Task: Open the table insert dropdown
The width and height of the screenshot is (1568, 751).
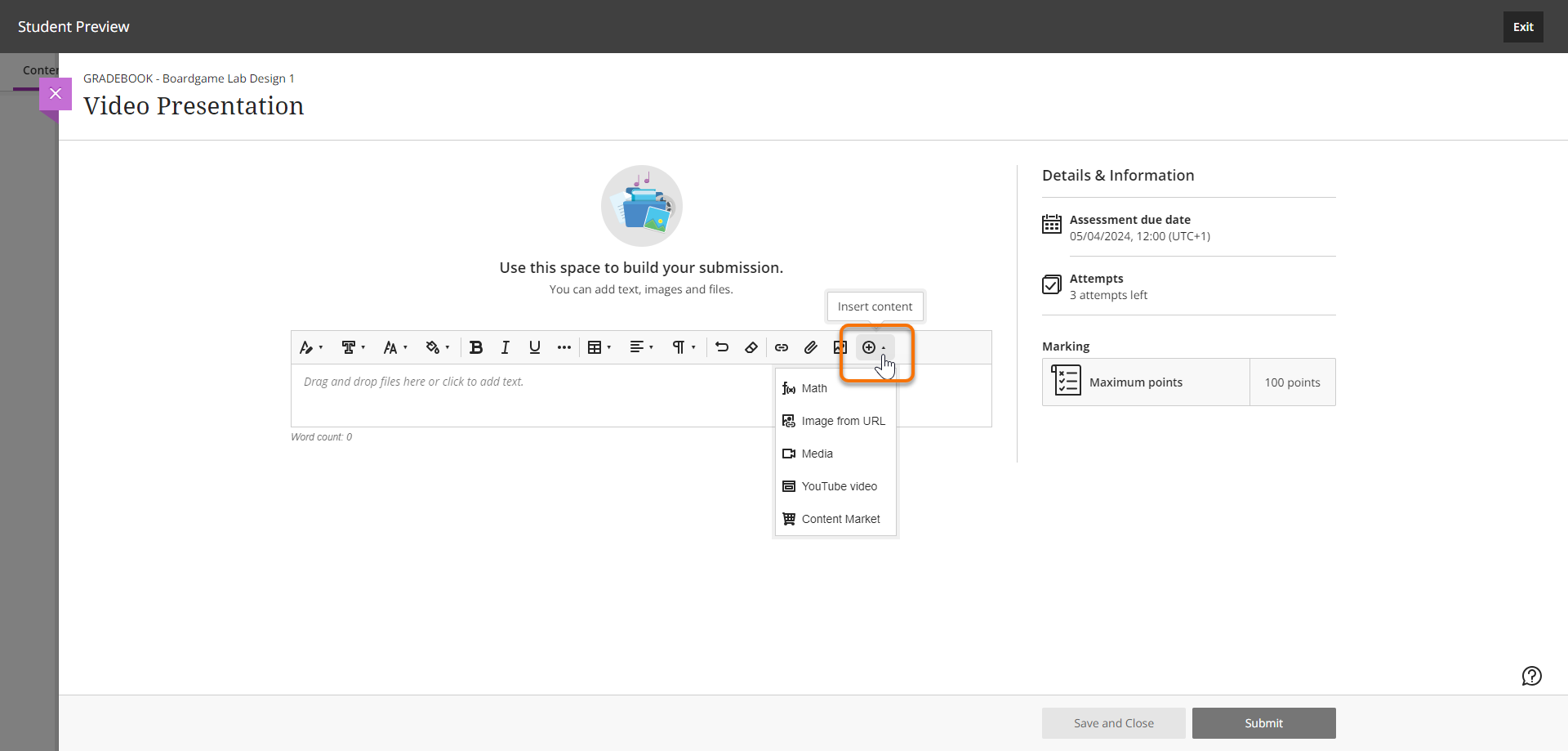Action: (599, 347)
